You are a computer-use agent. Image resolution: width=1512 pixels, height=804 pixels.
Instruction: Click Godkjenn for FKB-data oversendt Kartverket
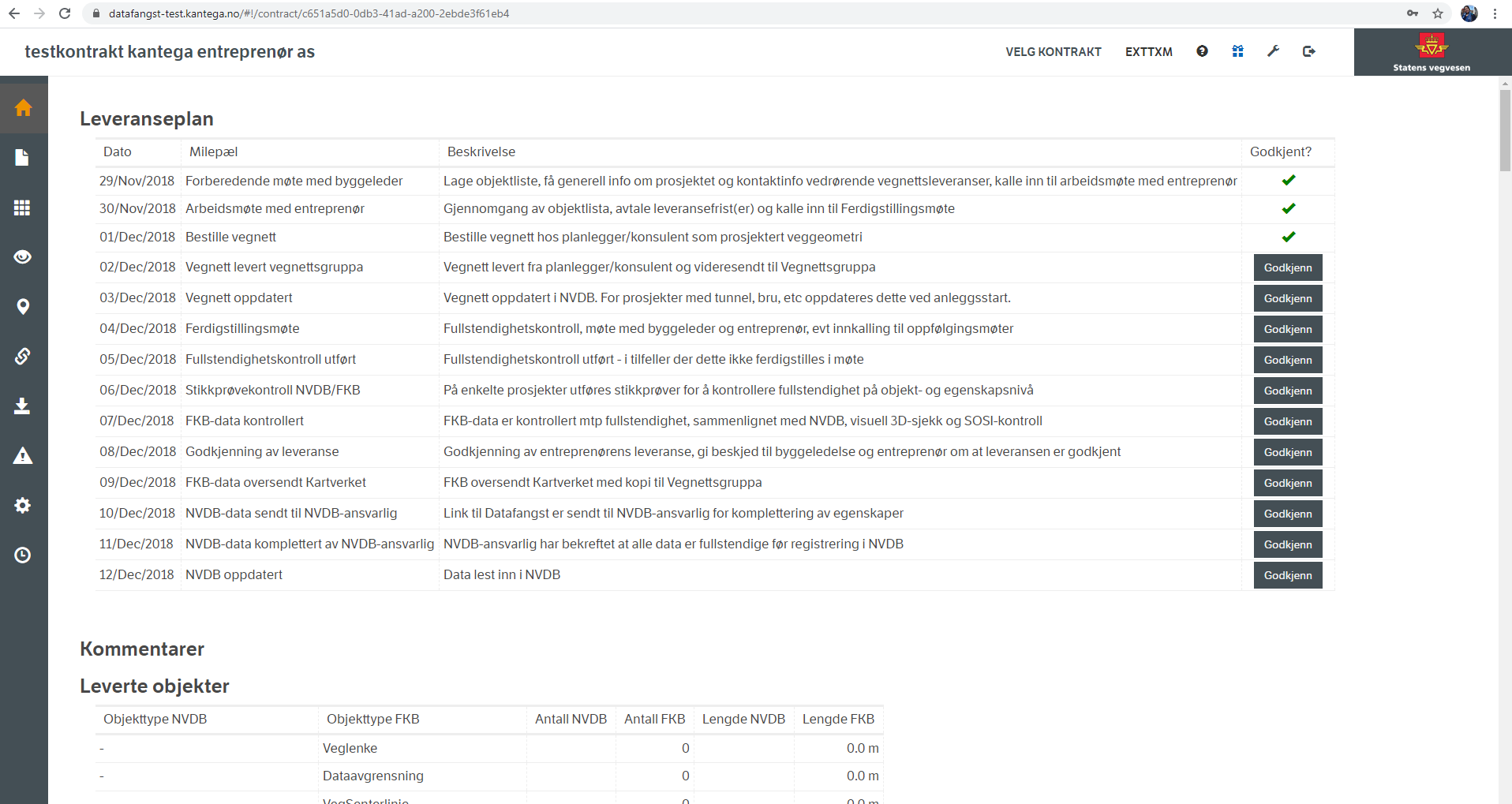point(1288,483)
